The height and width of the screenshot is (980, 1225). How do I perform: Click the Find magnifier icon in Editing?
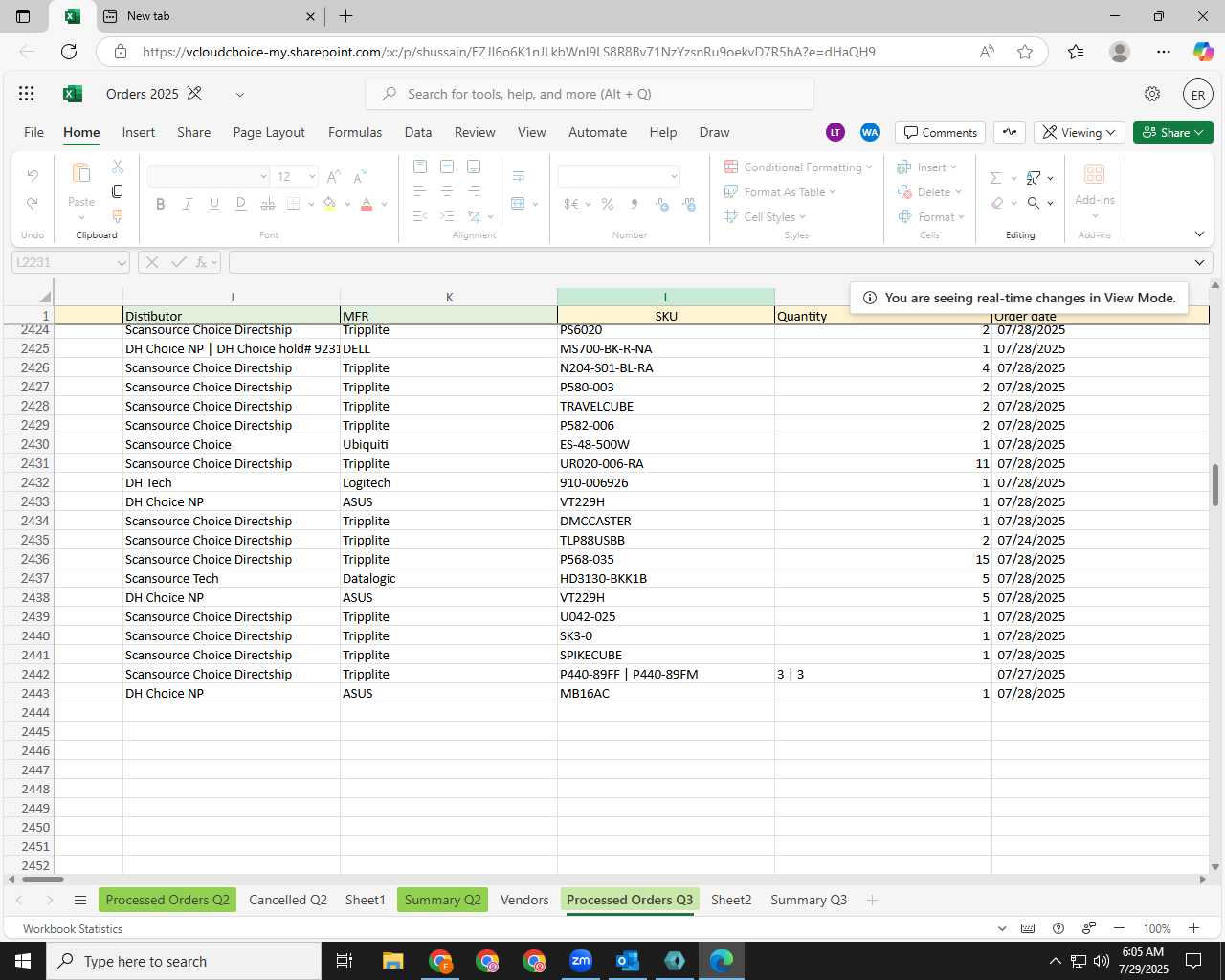[1034, 203]
